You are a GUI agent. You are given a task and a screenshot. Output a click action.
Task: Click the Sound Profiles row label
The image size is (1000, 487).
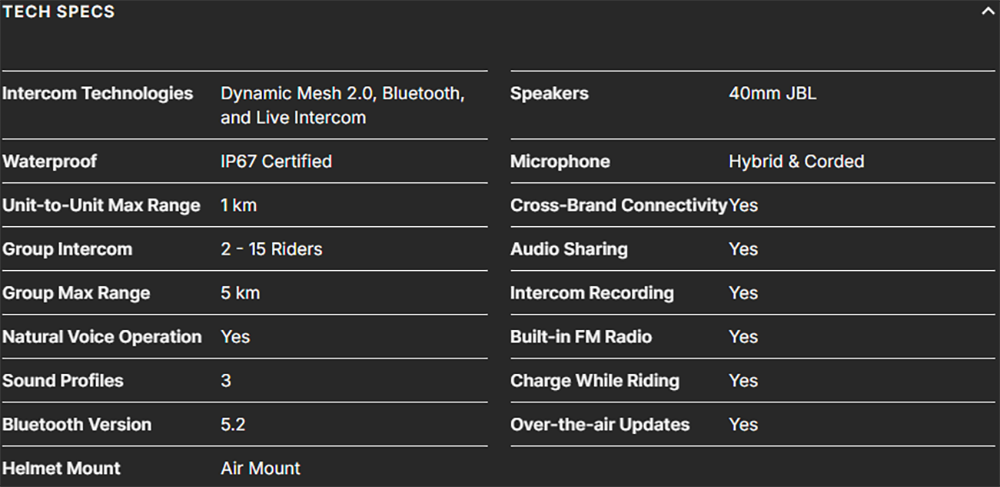(62, 381)
